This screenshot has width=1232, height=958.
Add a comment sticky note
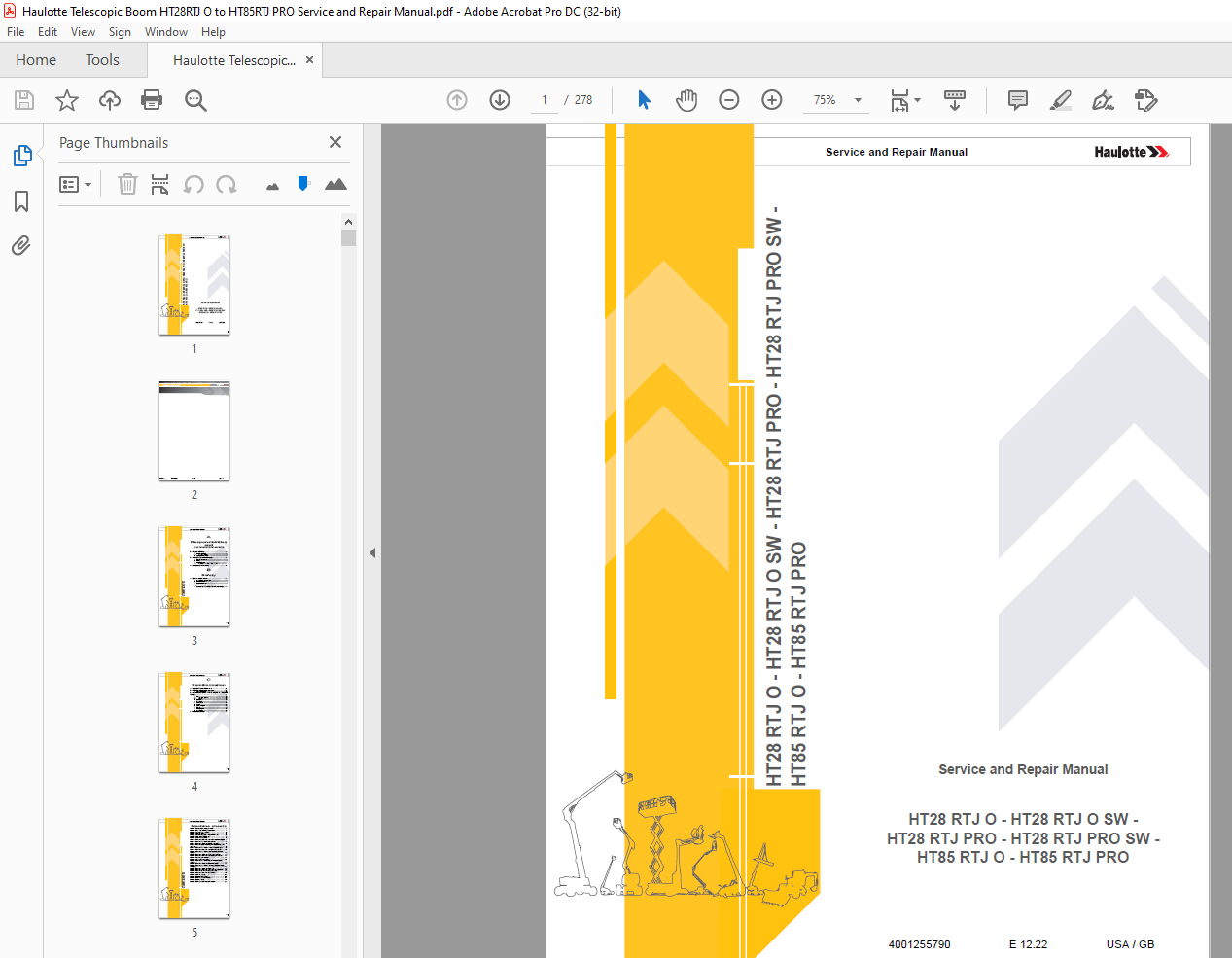(1018, 100)
